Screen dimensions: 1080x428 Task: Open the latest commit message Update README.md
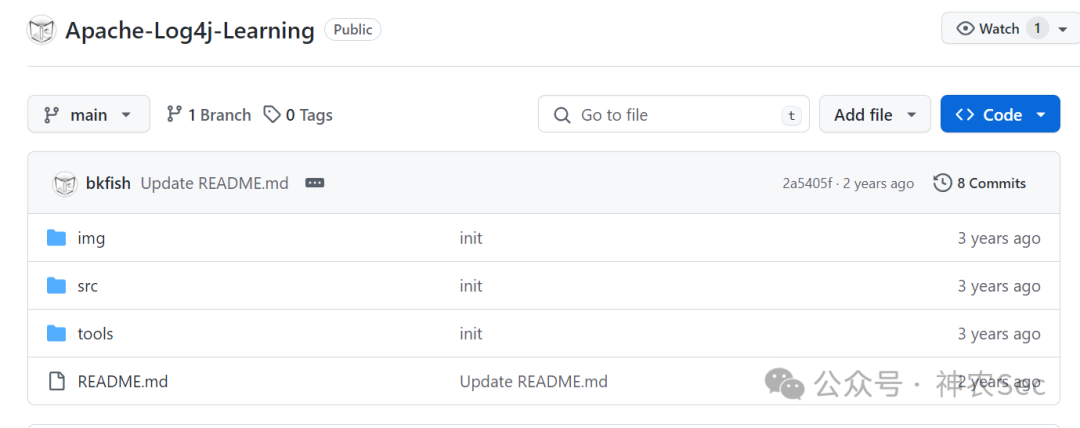215,183
